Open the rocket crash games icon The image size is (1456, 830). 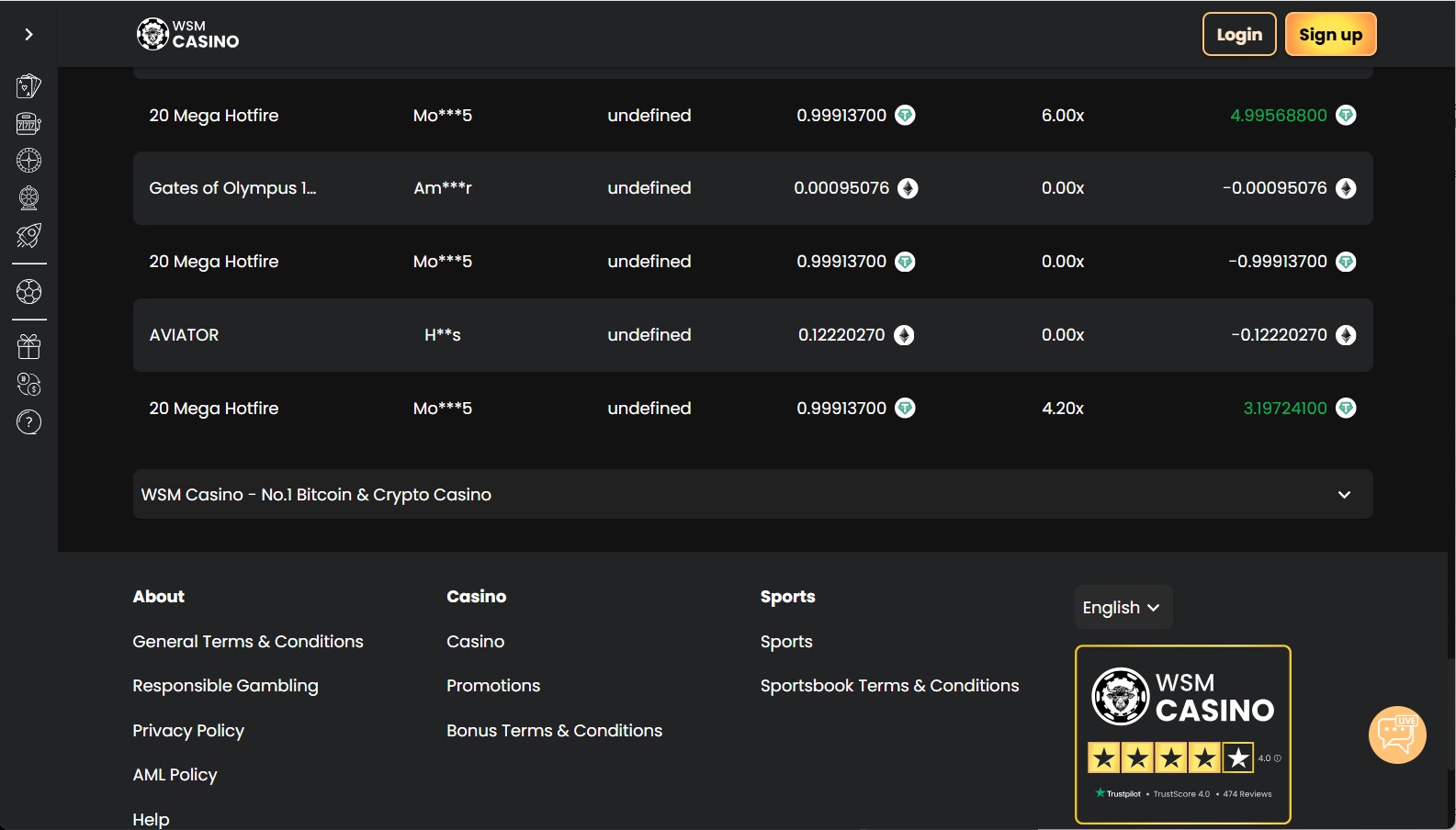point(28,235)
